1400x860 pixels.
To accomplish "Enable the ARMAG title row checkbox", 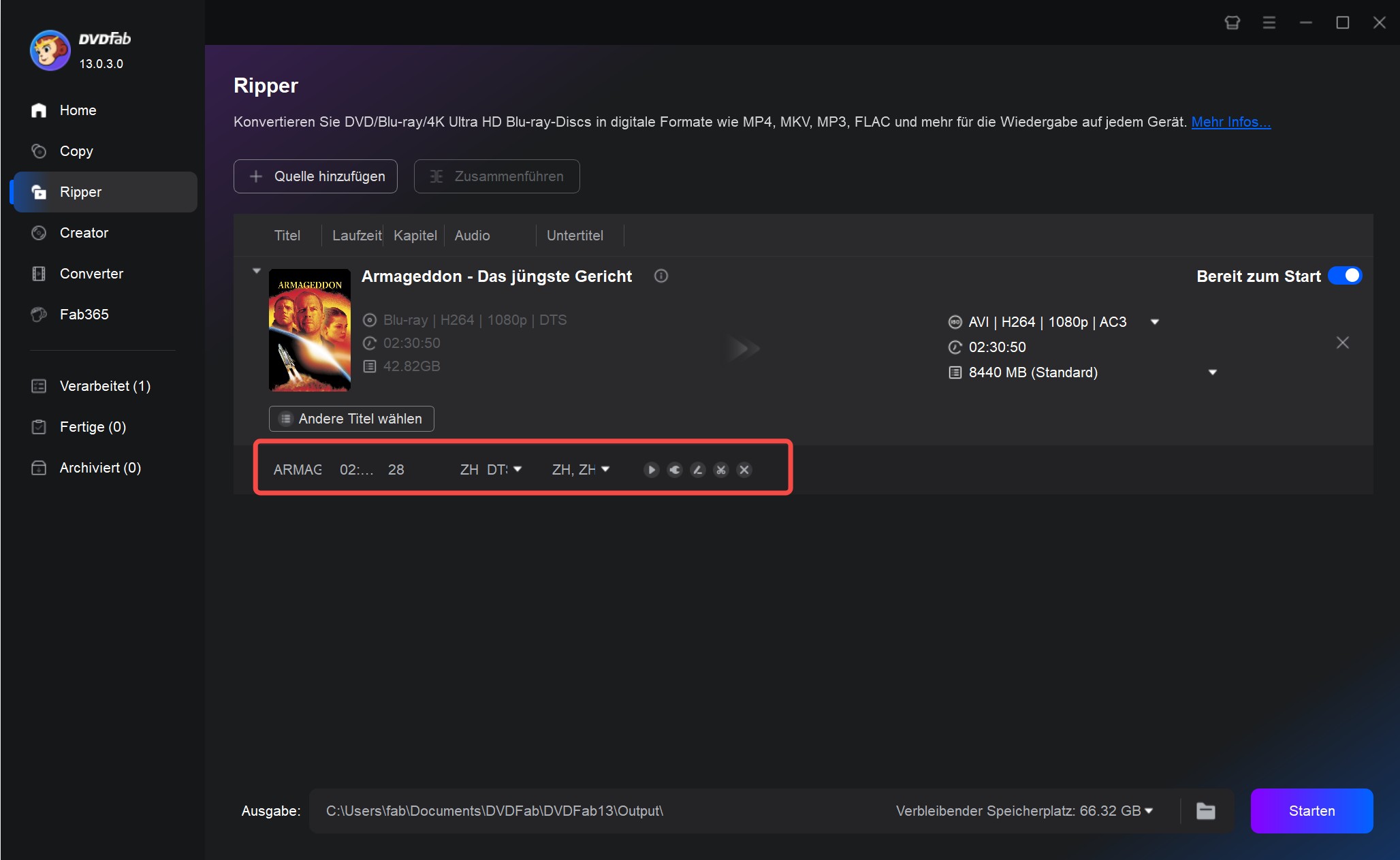I will click(x=258, y=469).
